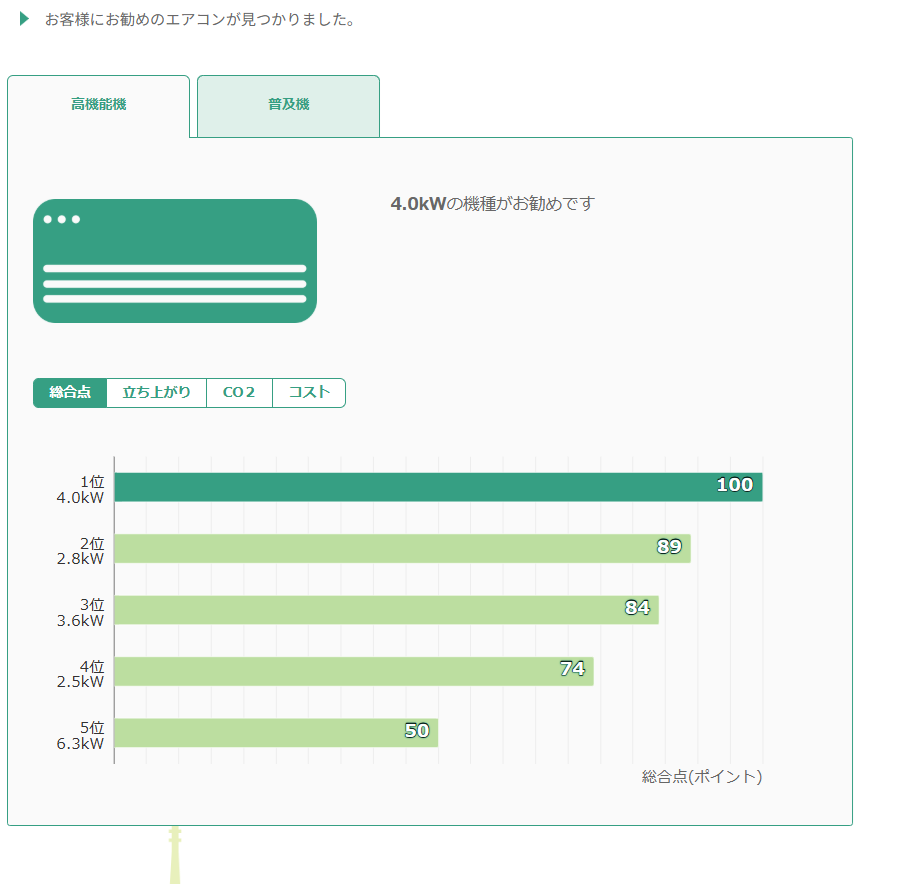Select the コスト chart tab
Image resolution: width=913 pixels, height=884 pixels.
[309, 393]
